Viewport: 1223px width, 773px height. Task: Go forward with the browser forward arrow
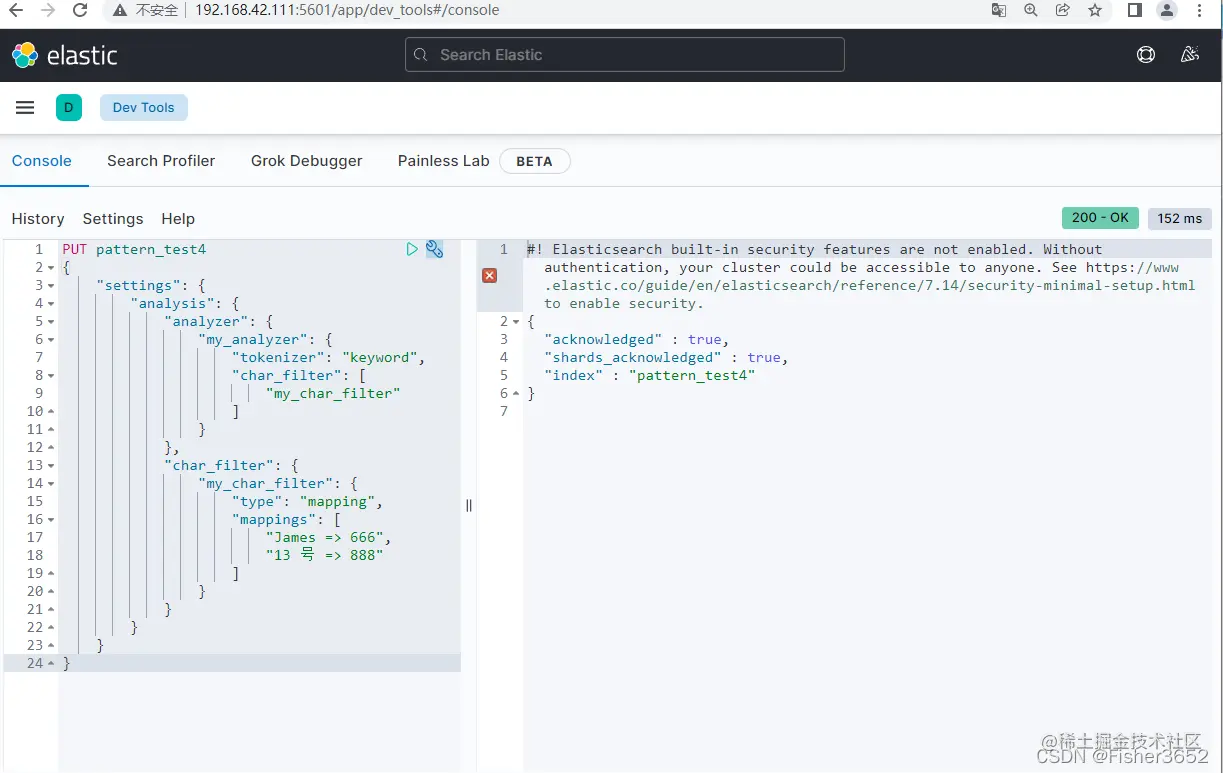(x=48, y=10)
